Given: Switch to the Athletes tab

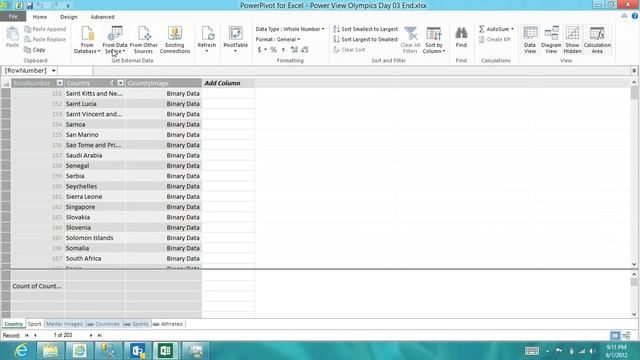Looking at the screenshot, I should 168,324.
